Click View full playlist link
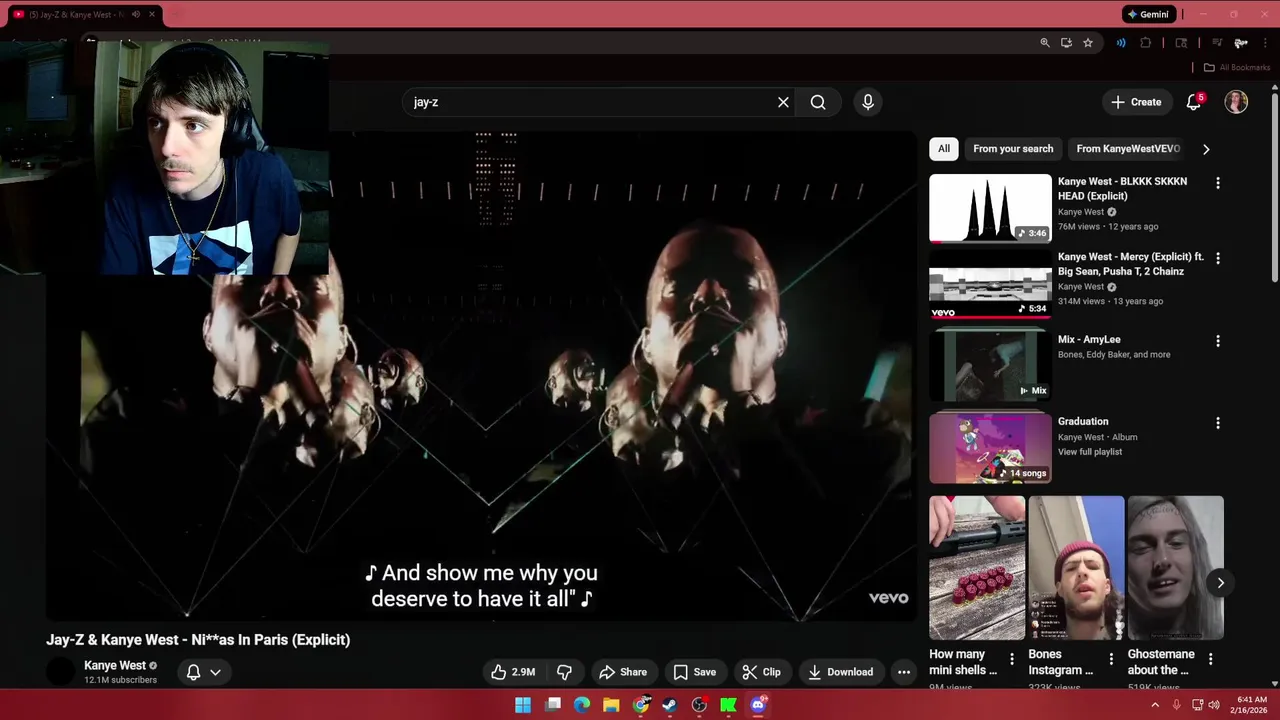1280x720 pixels. pyautogui.click(x=1090, y=452)
